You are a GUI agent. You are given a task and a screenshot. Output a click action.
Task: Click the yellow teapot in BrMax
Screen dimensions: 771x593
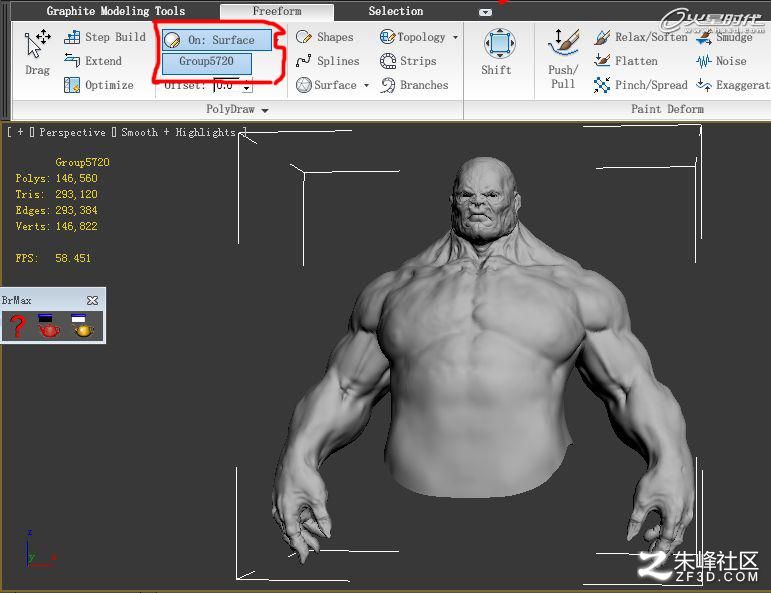click(83, 326)
